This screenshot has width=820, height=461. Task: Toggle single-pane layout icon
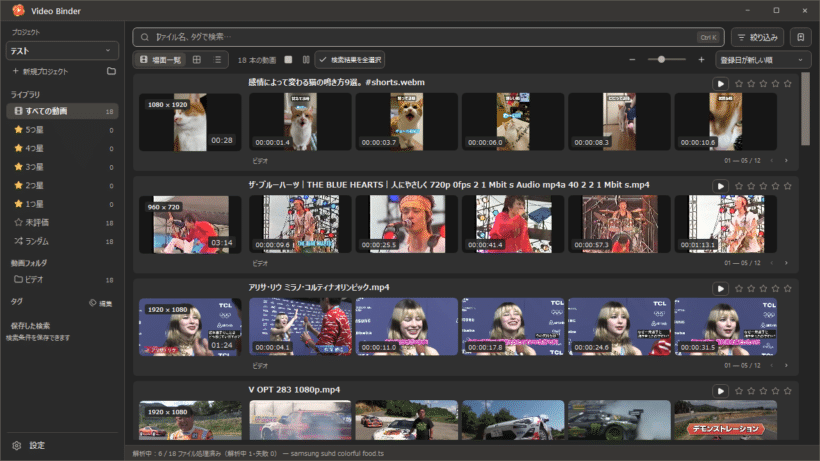pyautogui.click(x=288, y=60)
